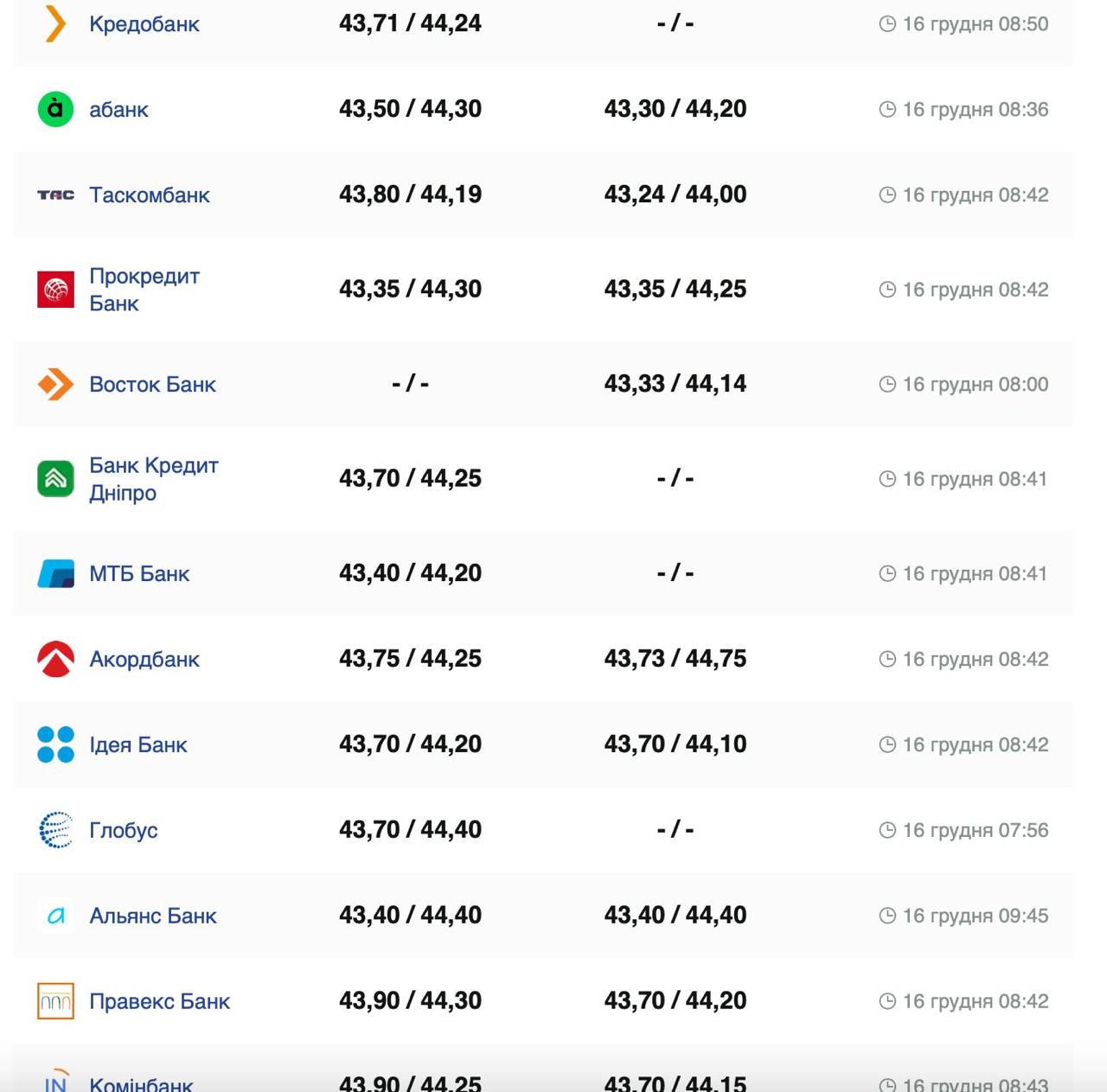This screenshot has height=1092, width=1107.
Task: Click the blue МТБ Банк logo
Action: 55,573
